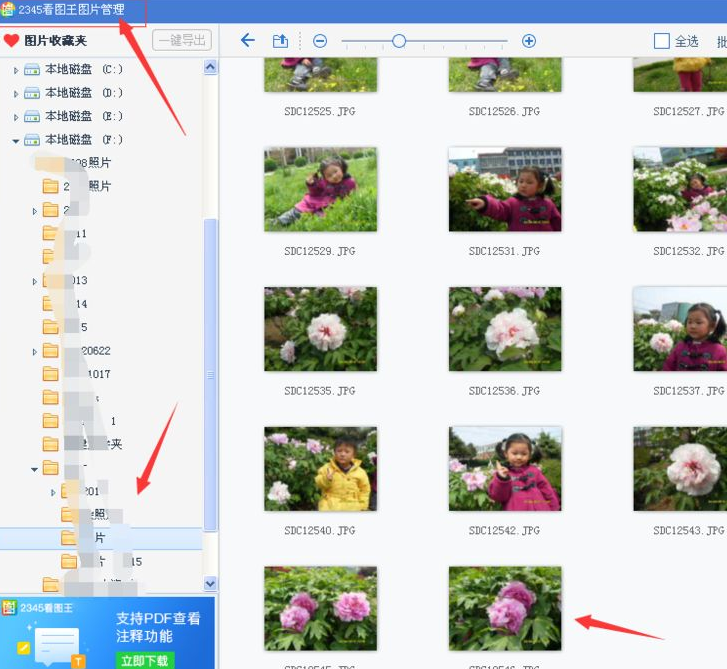Viewport: 727px width, 669px height.
Task: Open the SDC12540.JPG photo thumbnail
Action: (320, 469)
